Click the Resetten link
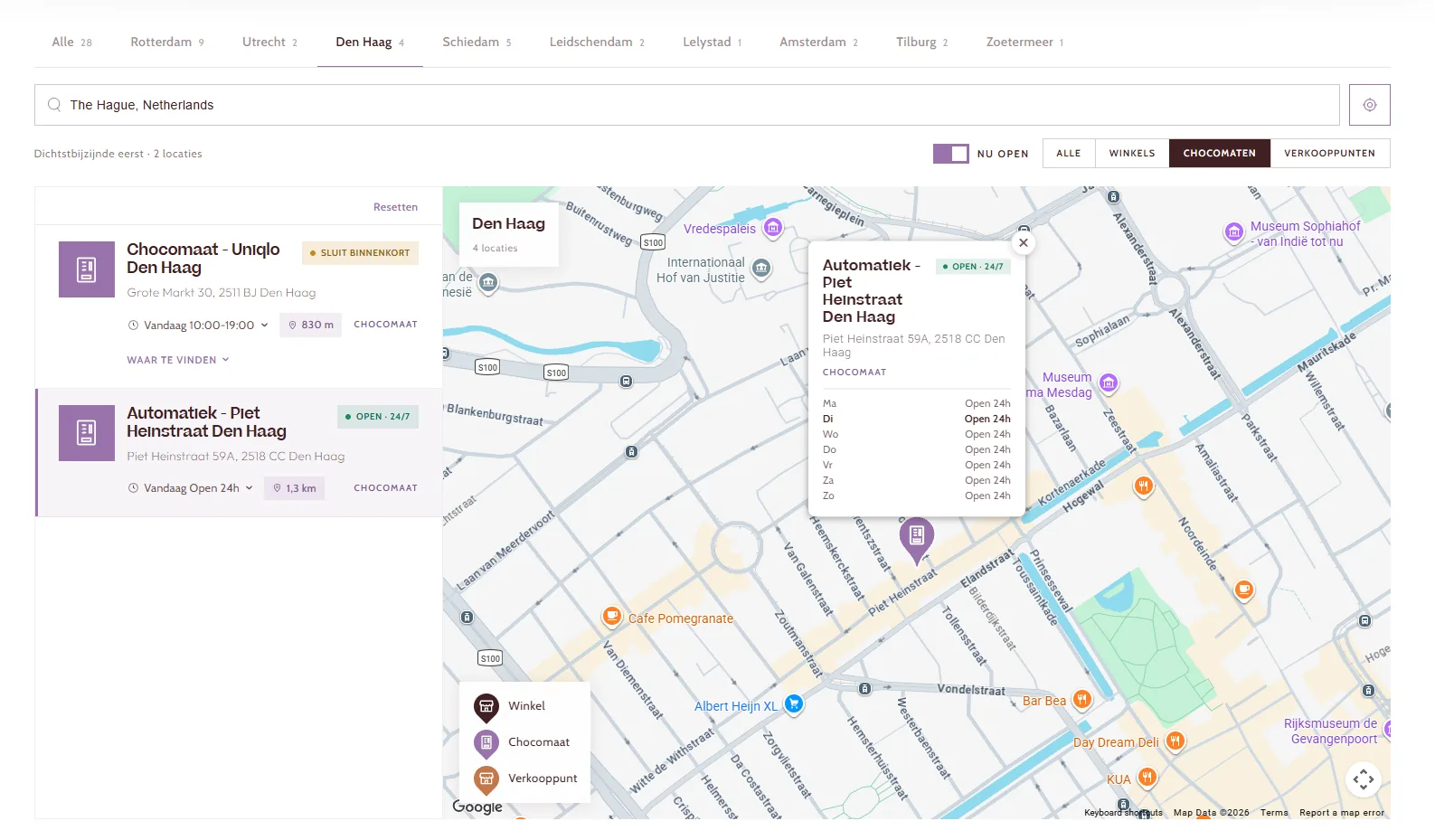The image size is (1435, 840). coord(395,207)
